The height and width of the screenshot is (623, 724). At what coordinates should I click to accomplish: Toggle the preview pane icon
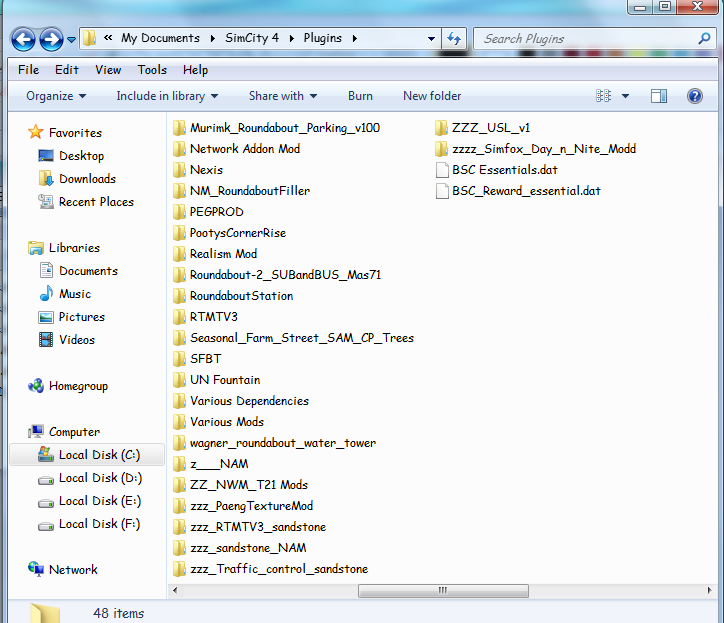tap(659, 96)
